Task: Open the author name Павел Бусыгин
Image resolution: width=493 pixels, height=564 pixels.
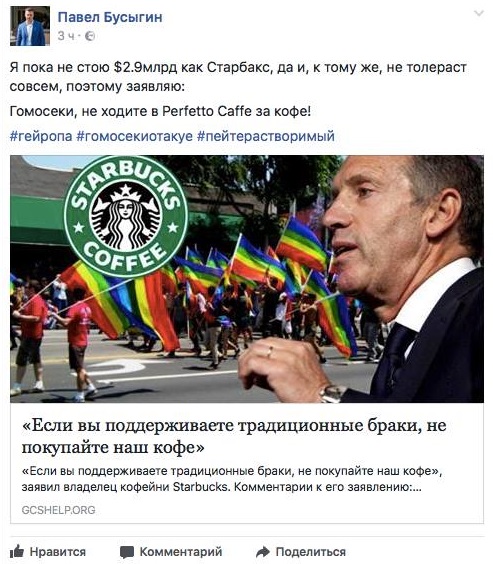Action: (110, 17)
